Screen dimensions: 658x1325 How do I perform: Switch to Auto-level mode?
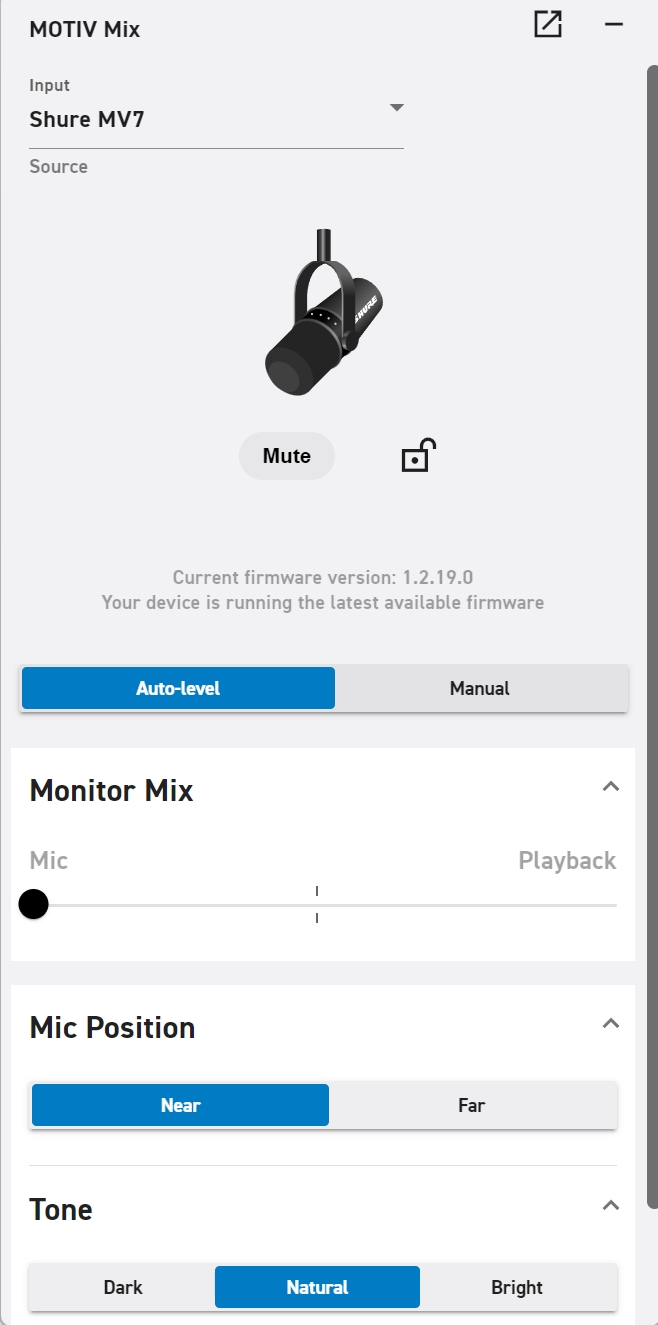[178, 688]
